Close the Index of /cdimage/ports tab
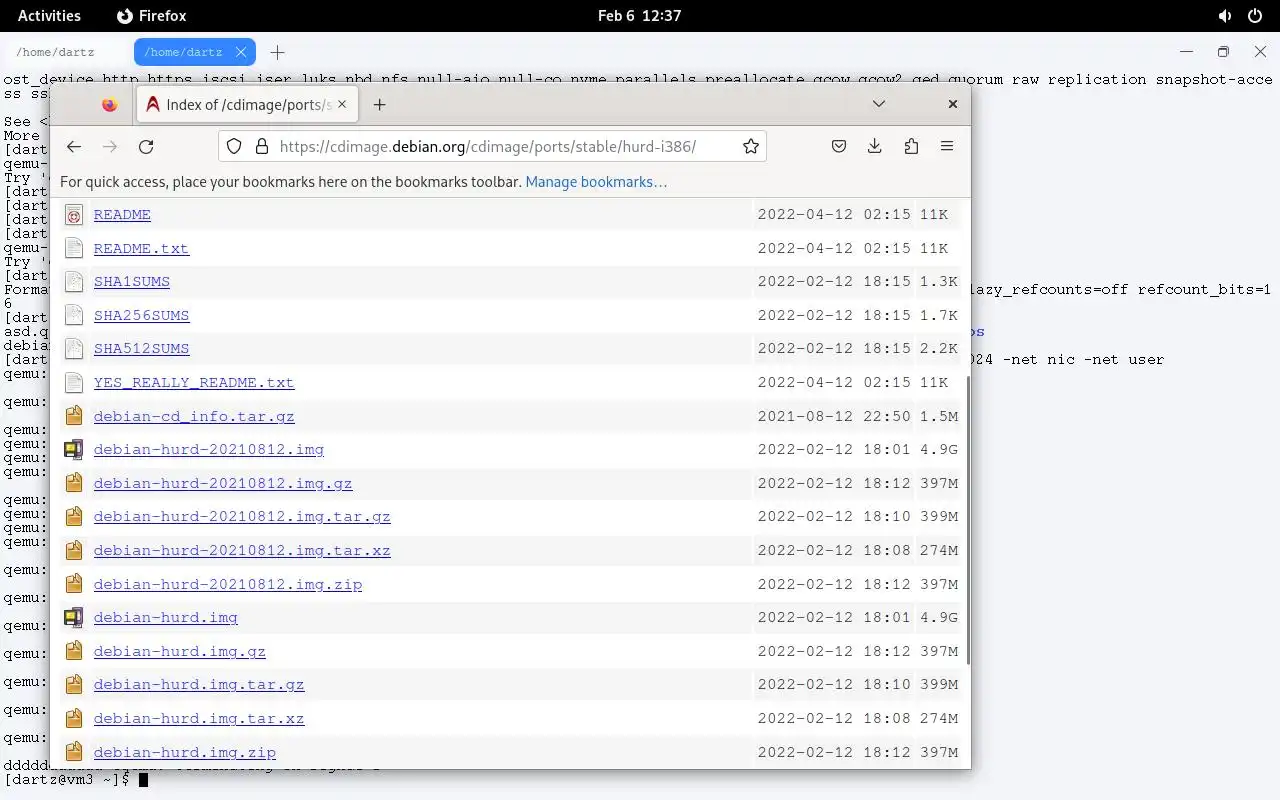 tap(343, 104)
